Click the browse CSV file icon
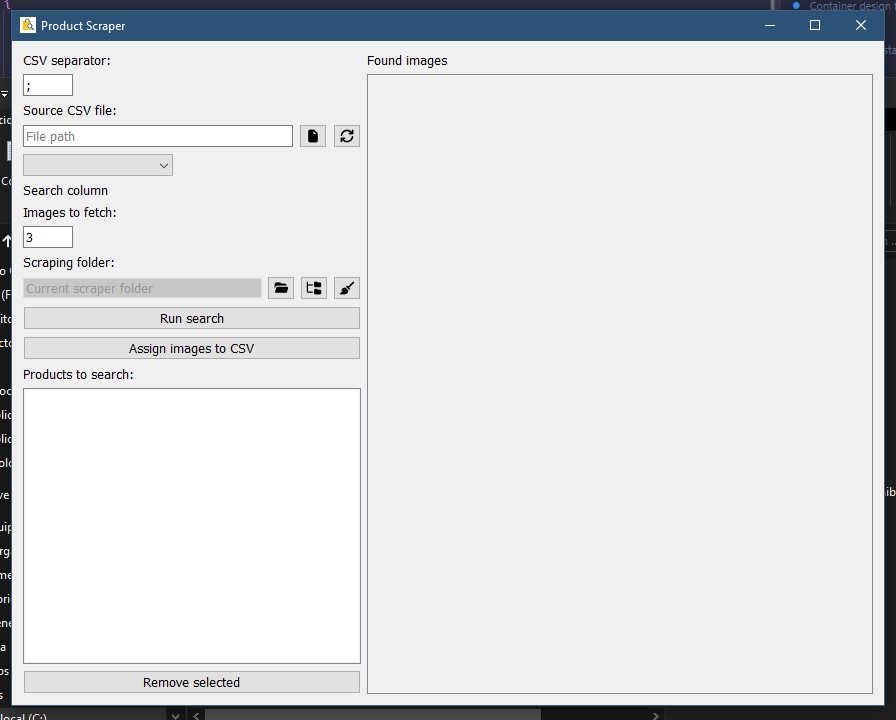The width and height of the screenshot is (896, 720). [x=313, y=136]
